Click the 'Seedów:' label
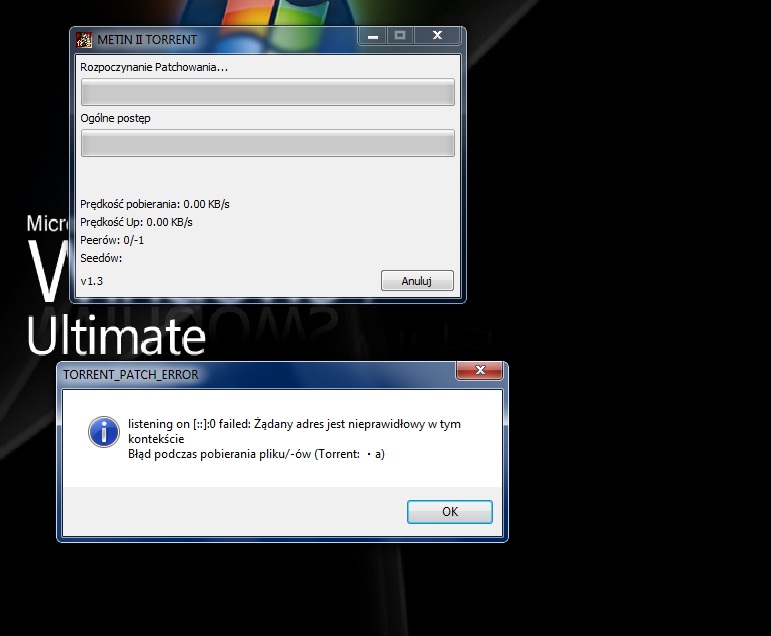771x636 pixels. [x=101, y=258]
